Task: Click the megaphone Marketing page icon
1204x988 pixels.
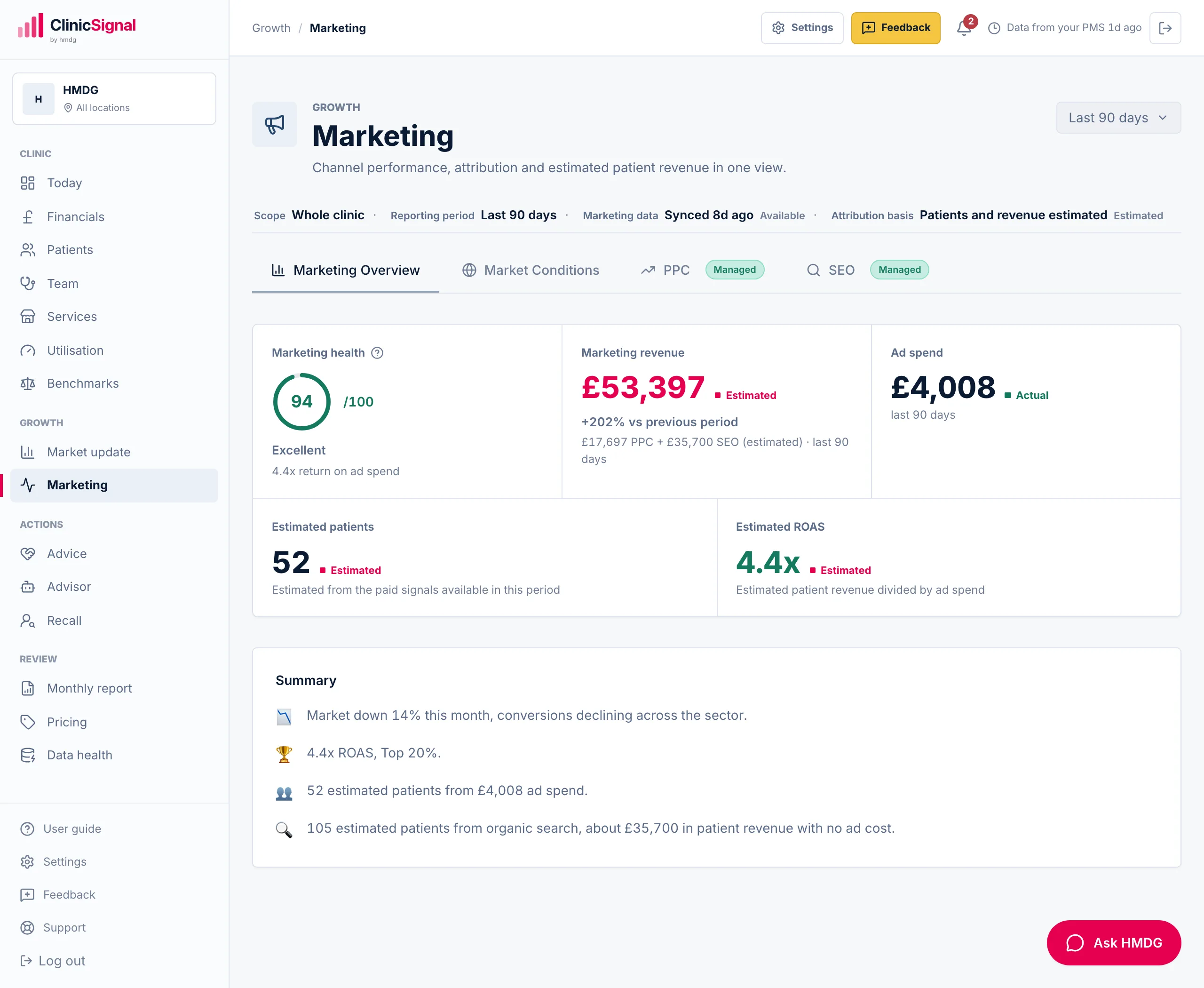Action: [275, 124]
